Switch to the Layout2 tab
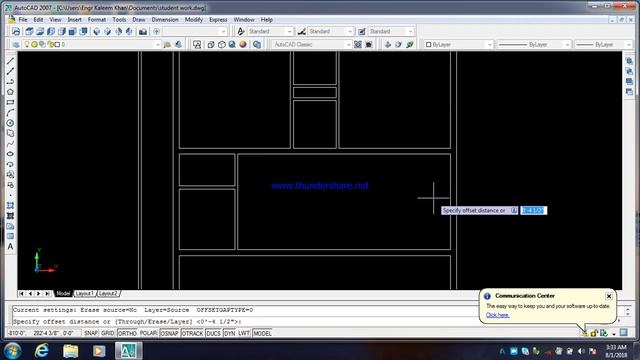 pos(108,293)
